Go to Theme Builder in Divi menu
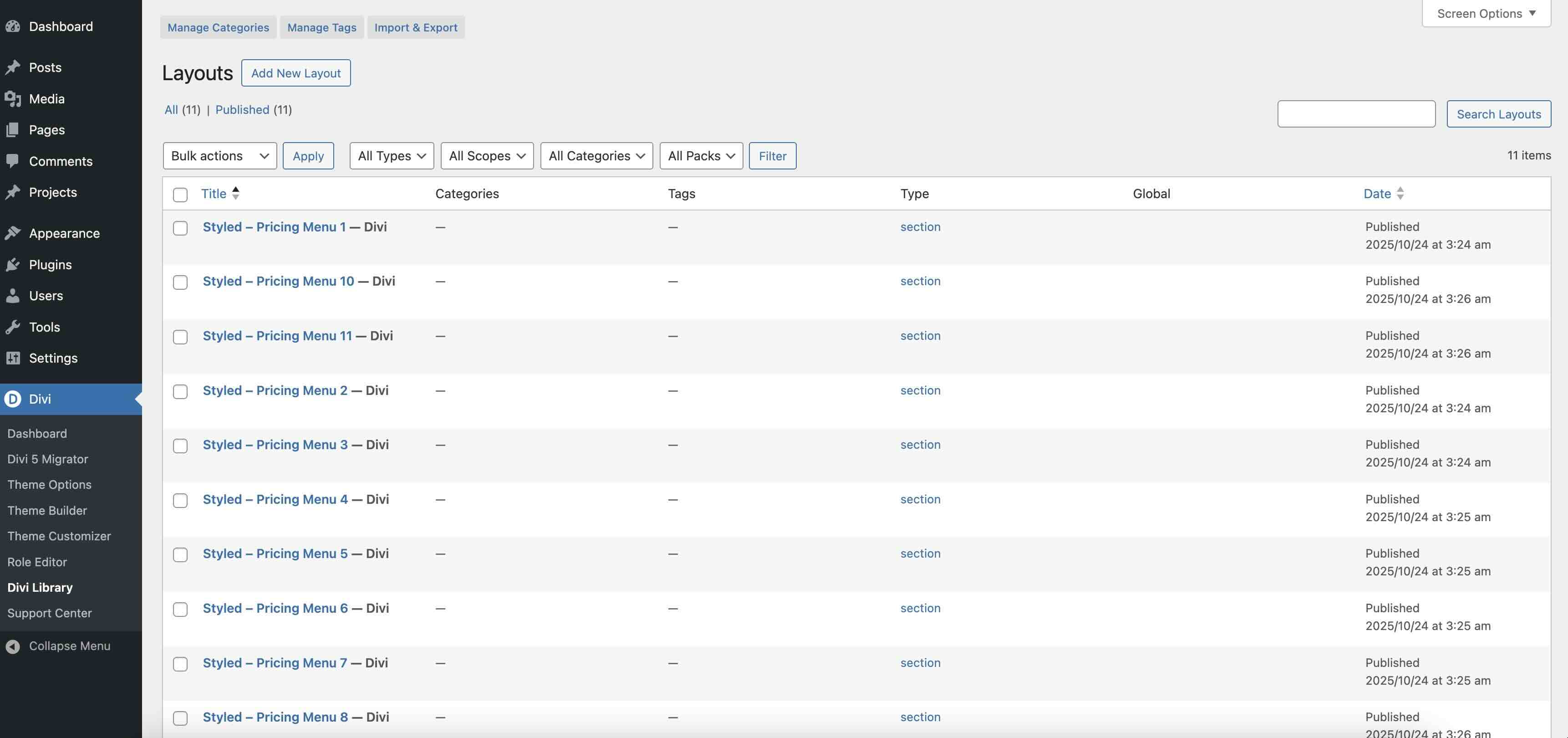 [47, 510]
